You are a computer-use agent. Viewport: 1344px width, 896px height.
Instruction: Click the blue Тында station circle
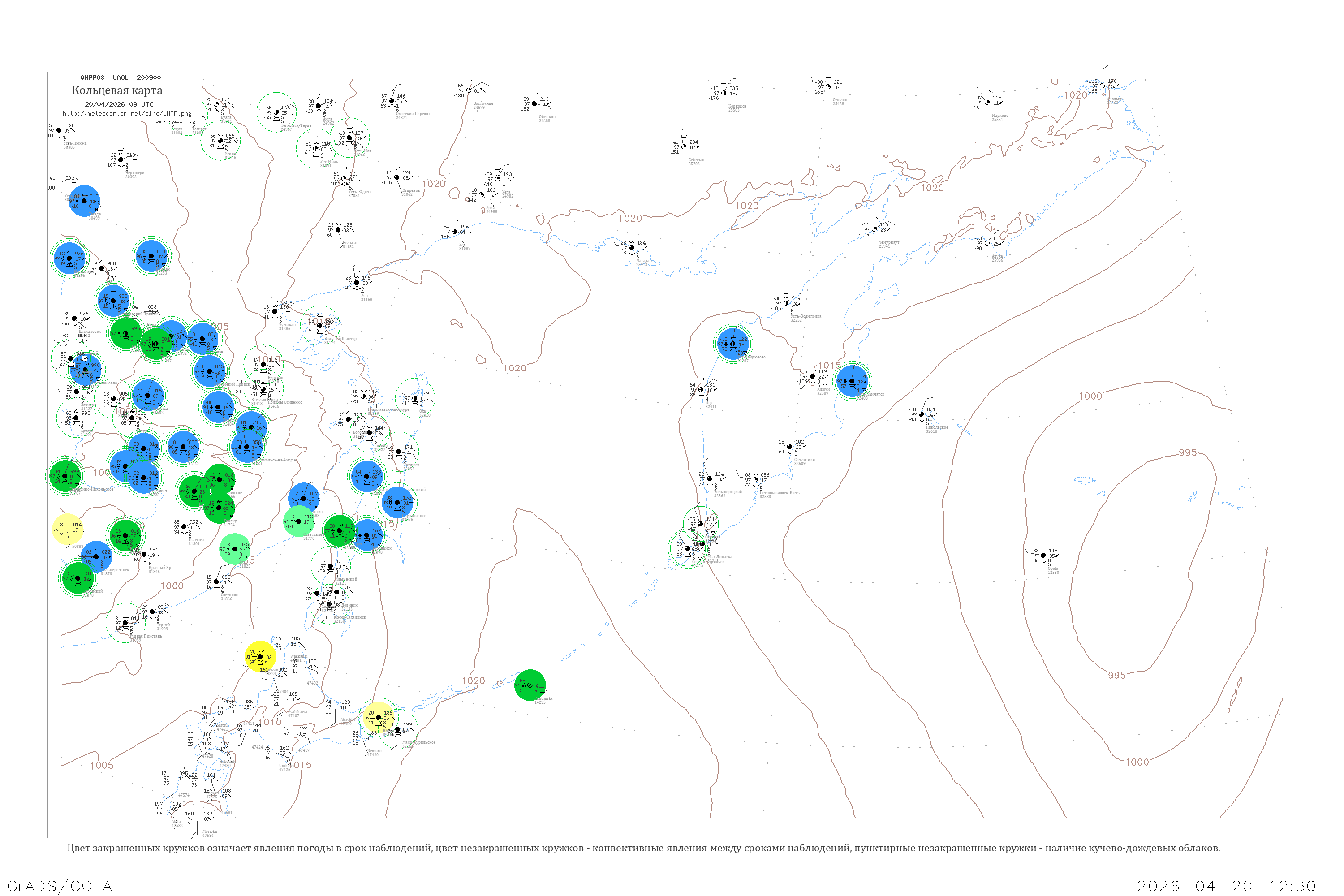pyautogui.click(x=84, y=201)
